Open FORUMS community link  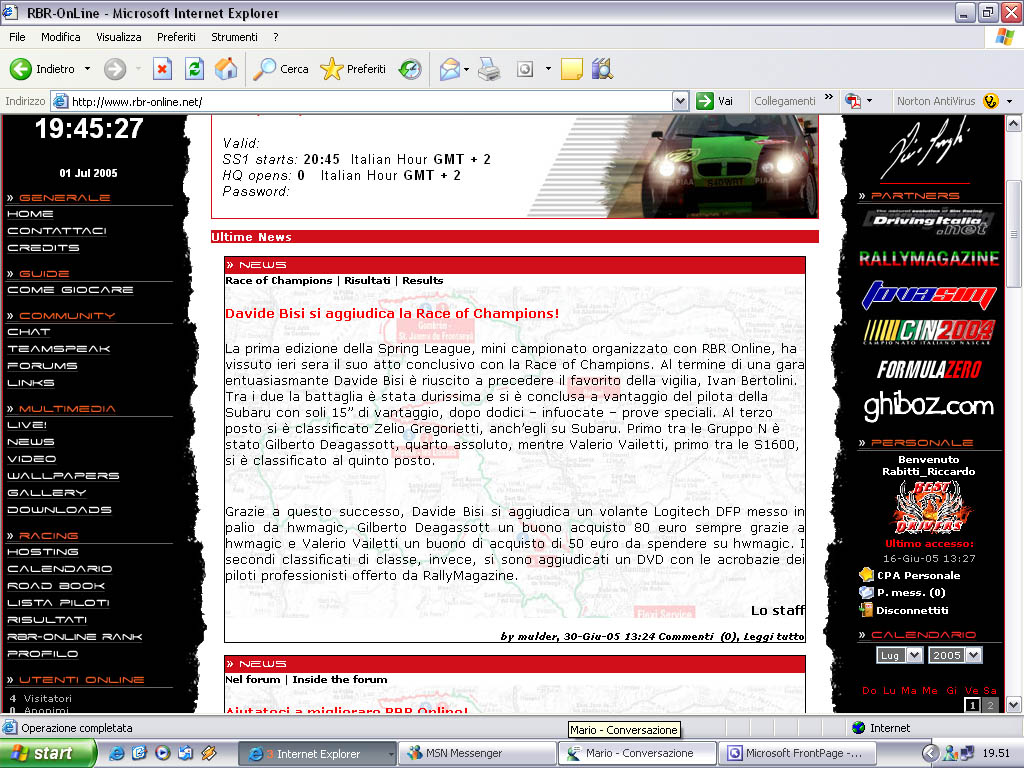[x=42, y=366]
